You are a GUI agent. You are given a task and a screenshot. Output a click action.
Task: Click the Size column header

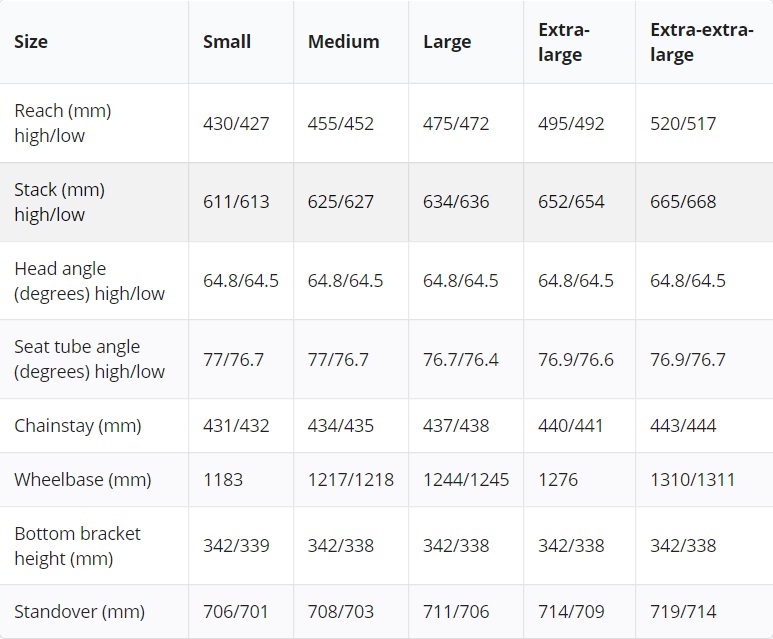click(31, 42)
